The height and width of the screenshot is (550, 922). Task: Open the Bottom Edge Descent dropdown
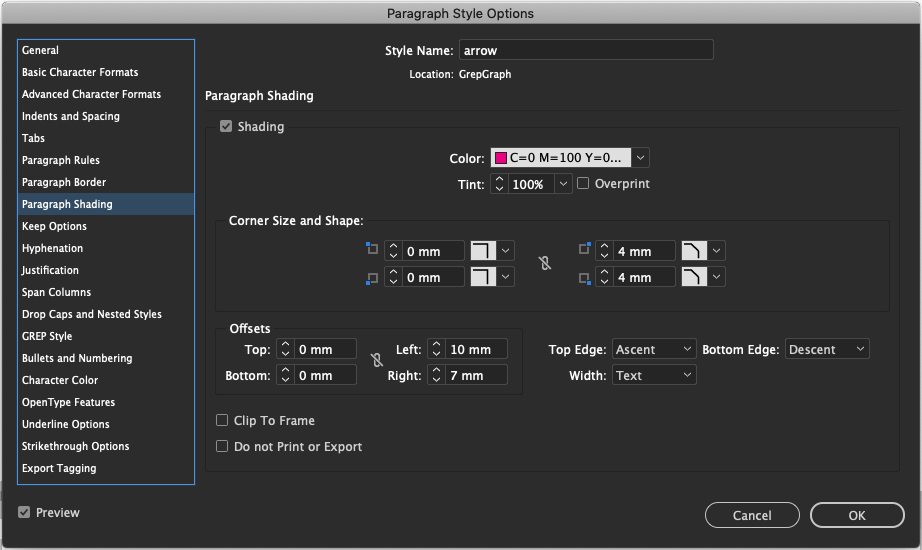(x=827, y=349)
